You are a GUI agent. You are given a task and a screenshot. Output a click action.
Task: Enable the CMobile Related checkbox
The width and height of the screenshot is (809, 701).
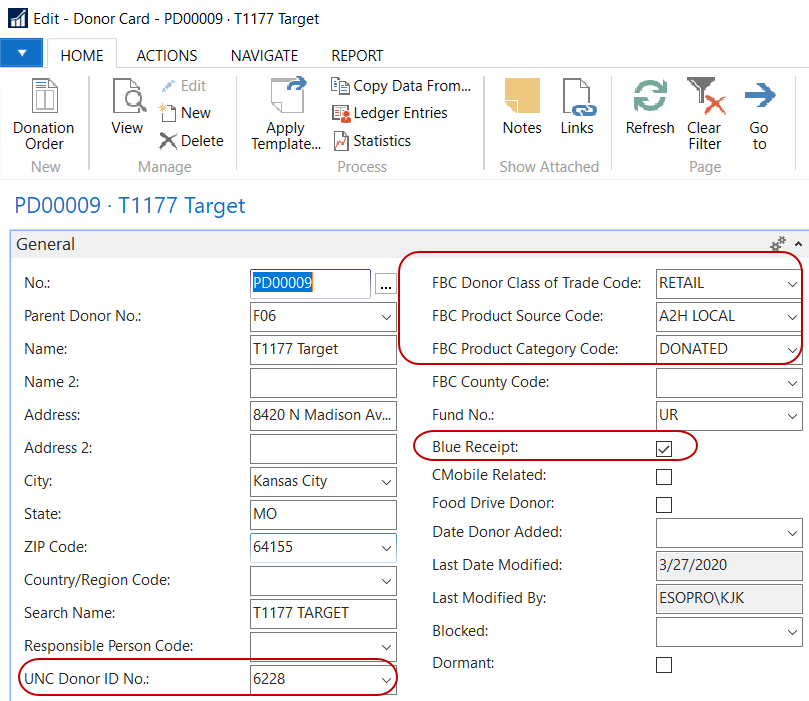(664, 476)
